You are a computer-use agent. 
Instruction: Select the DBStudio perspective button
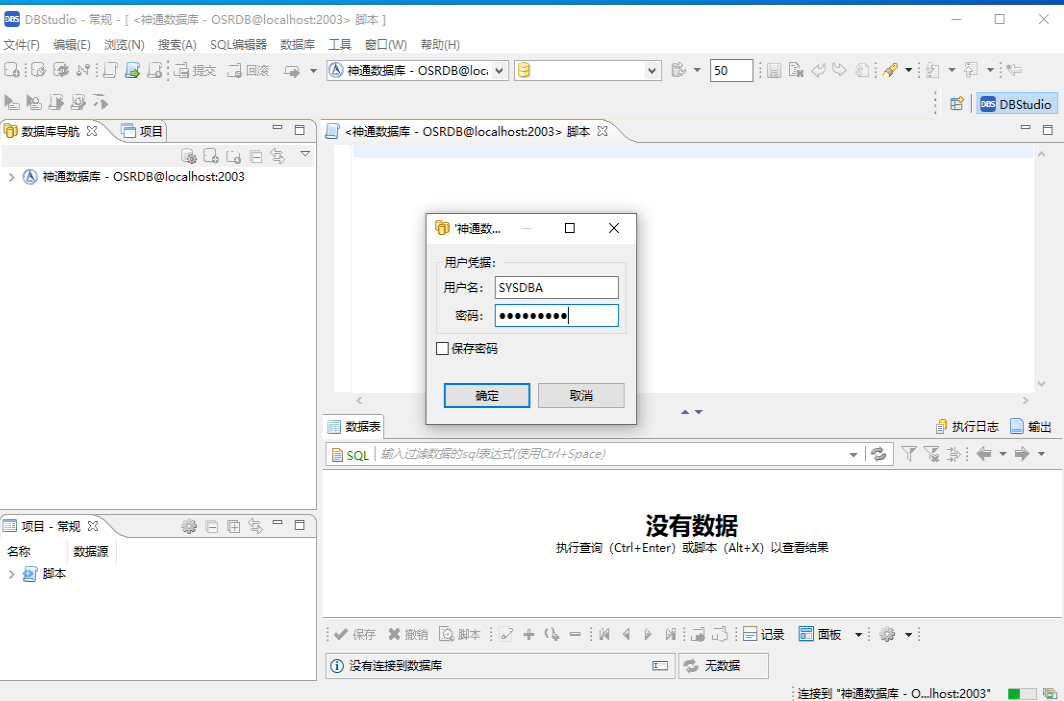[1016, 104]
